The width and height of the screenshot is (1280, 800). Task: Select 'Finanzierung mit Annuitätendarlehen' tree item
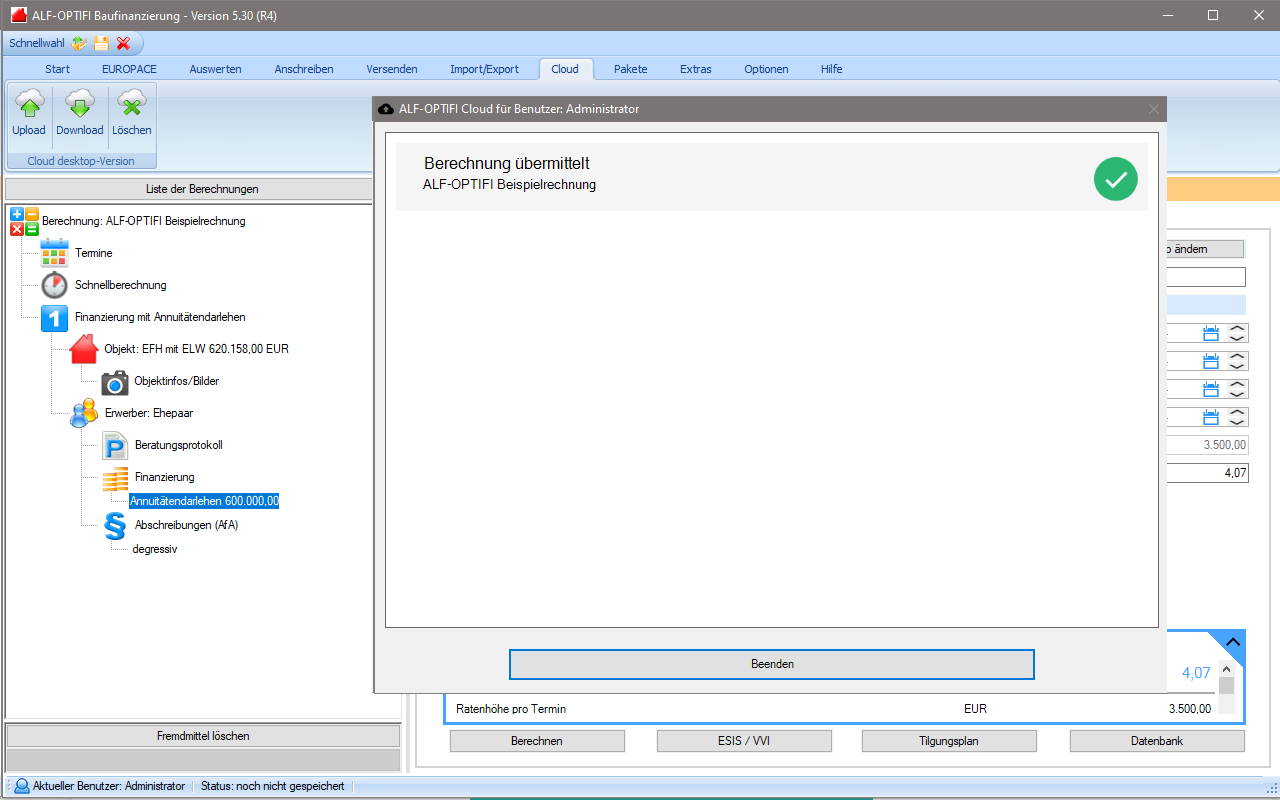pyautogui.click(x=160, y=317)
